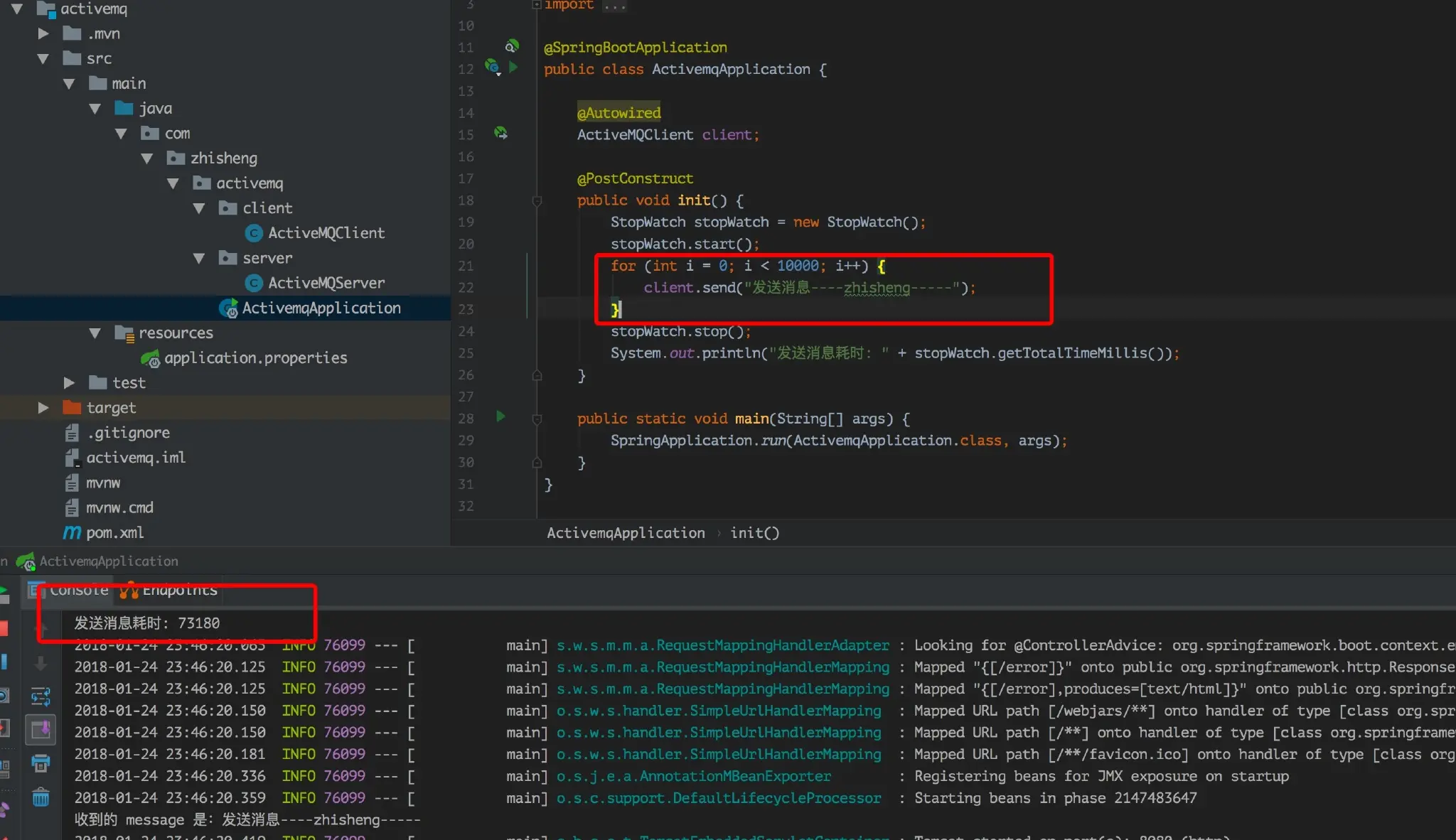Click init() in the breadcrumb bar
1456x840 pixels.
pos(754,533)
